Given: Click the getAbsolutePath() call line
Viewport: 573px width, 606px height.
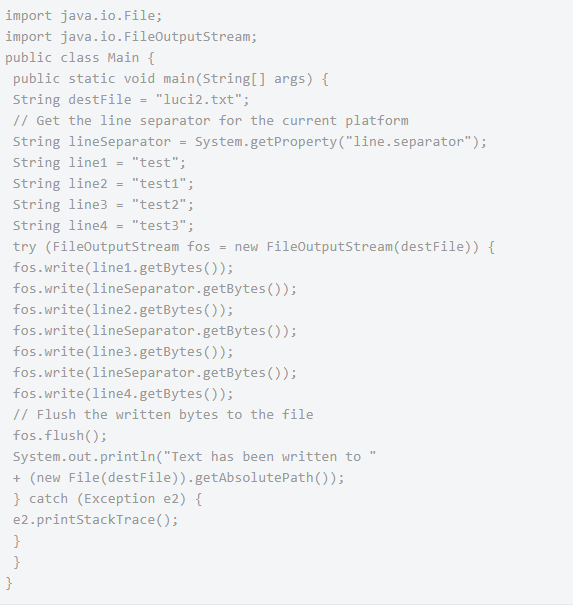Looking at the screenshot, I should coord(179,478).
